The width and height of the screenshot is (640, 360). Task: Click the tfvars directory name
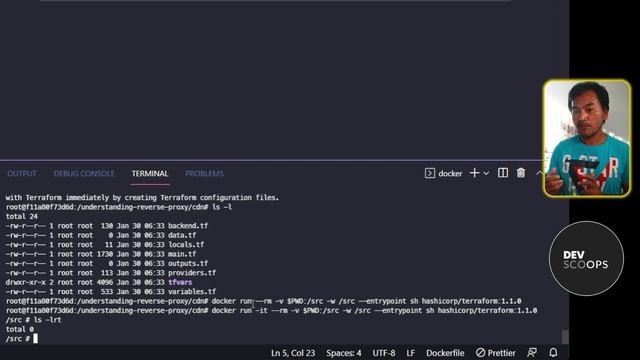(180, 282)
